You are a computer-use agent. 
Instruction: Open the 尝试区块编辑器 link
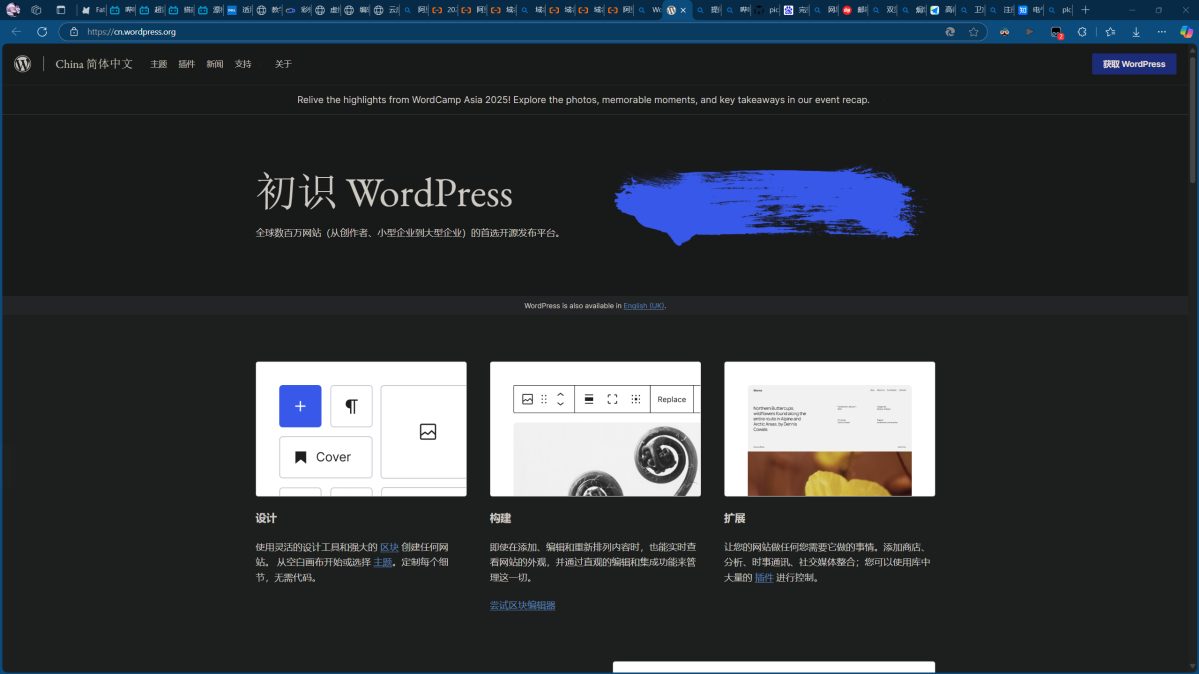click(x=522, y=605)
